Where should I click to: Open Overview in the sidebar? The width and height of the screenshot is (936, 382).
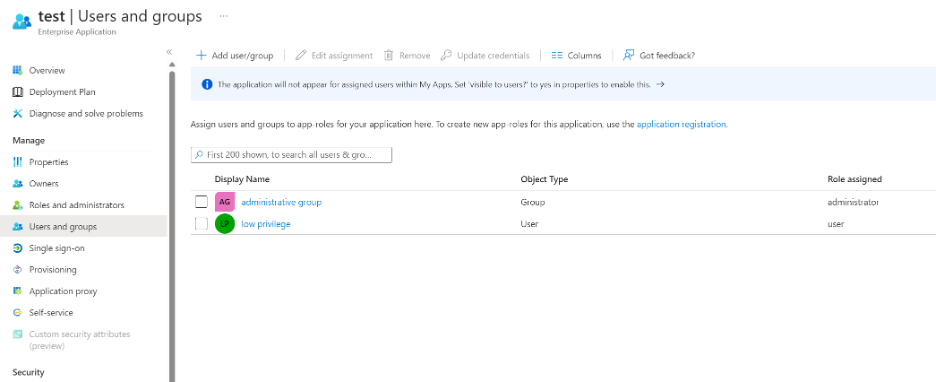pos(47,70)
